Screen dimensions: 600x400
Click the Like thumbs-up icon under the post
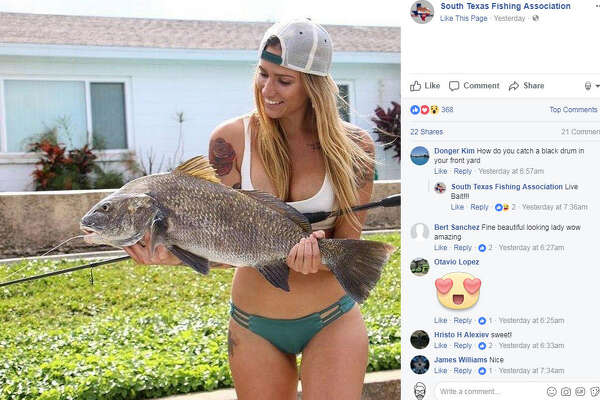tap(415, 86)
